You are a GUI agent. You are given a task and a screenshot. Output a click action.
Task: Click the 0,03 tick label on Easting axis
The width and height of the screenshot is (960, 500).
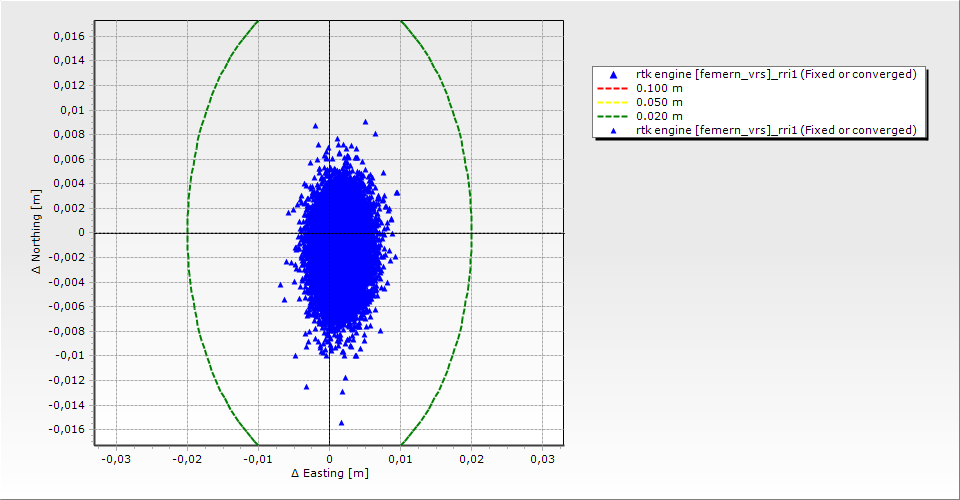click(x=541, y=459)
